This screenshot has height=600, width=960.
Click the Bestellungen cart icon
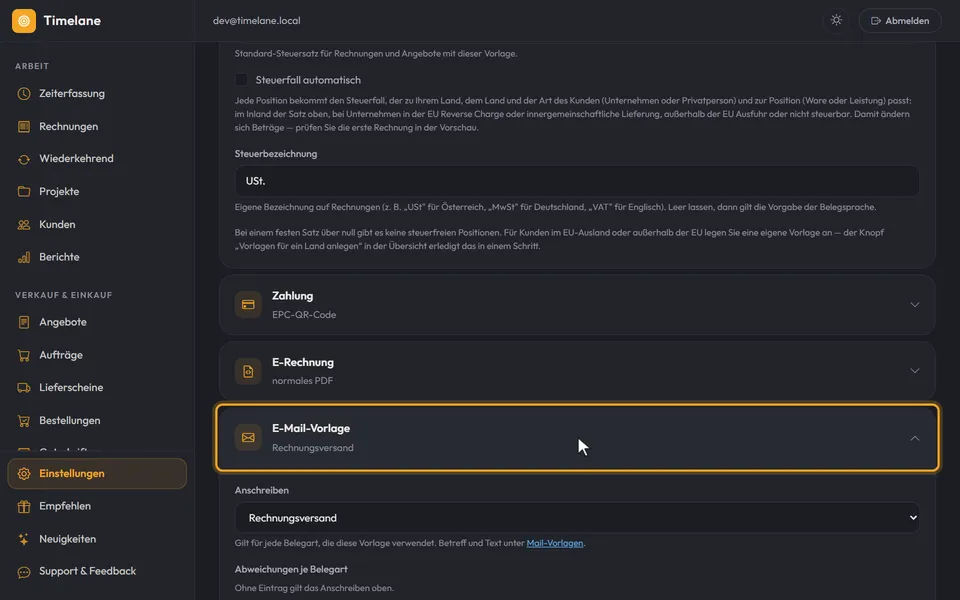24,421
